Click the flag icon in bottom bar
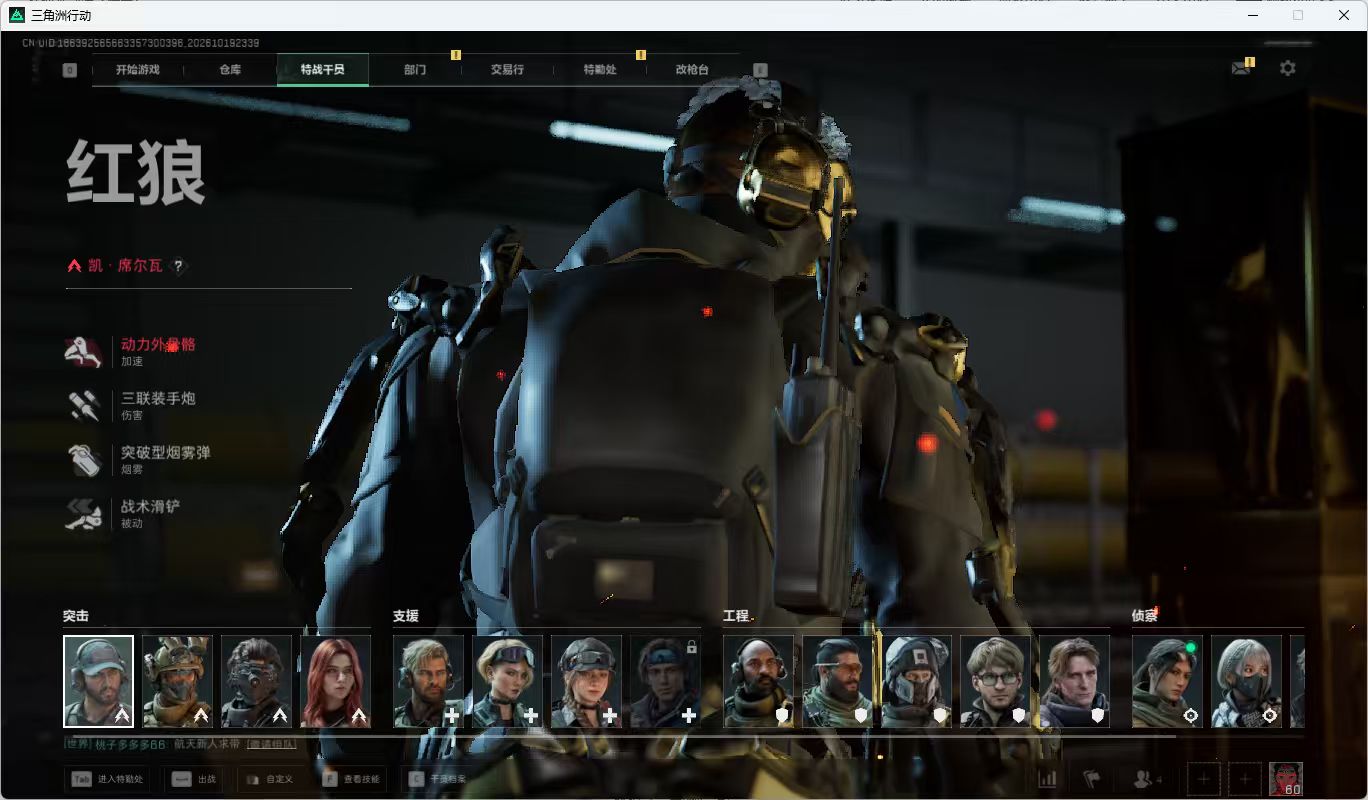1368x800 pixels. click(x=1091, y=779)
